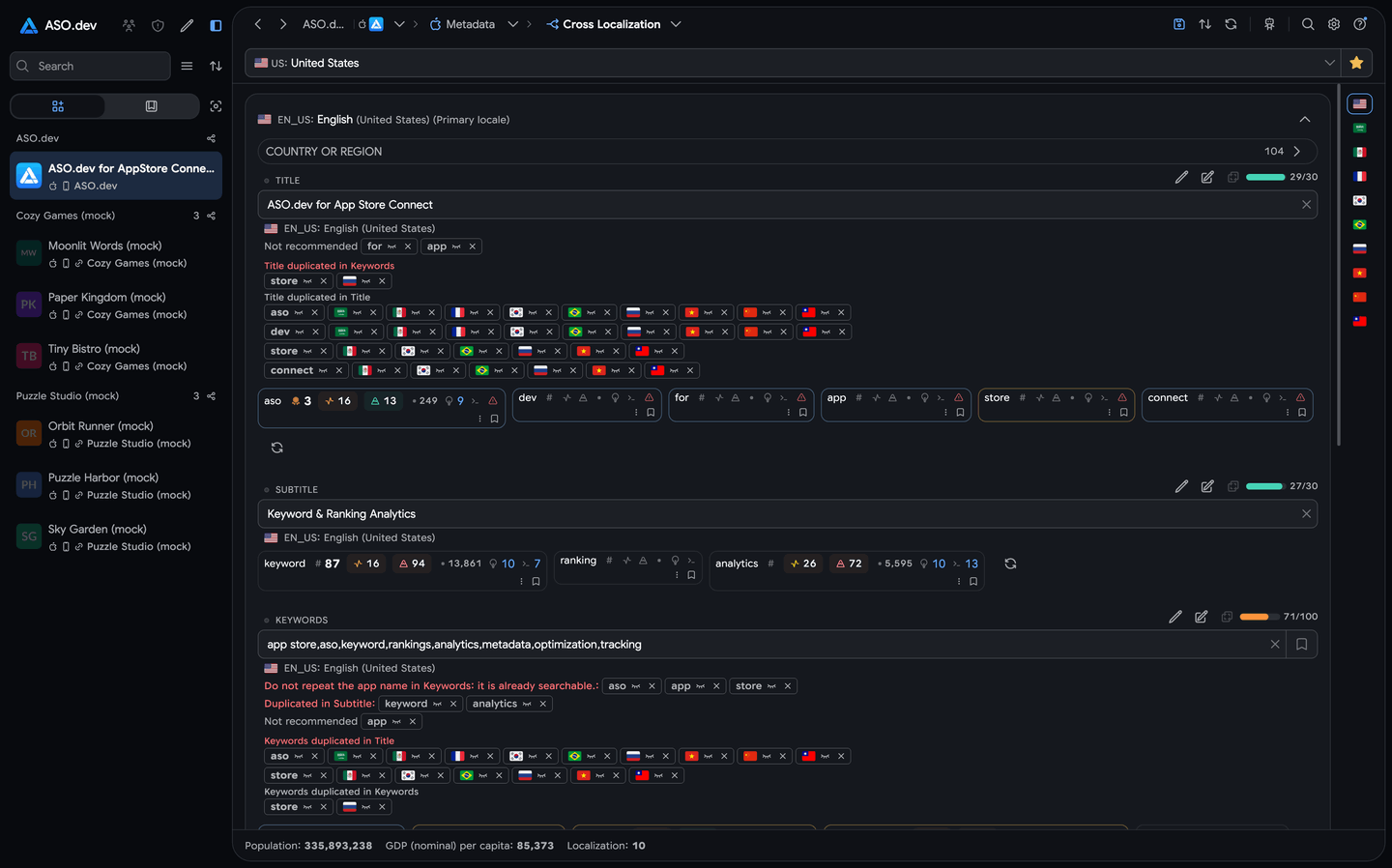
Task: Expand the Cross Localization breadcrumb dropdown
Action: point(676,24)
